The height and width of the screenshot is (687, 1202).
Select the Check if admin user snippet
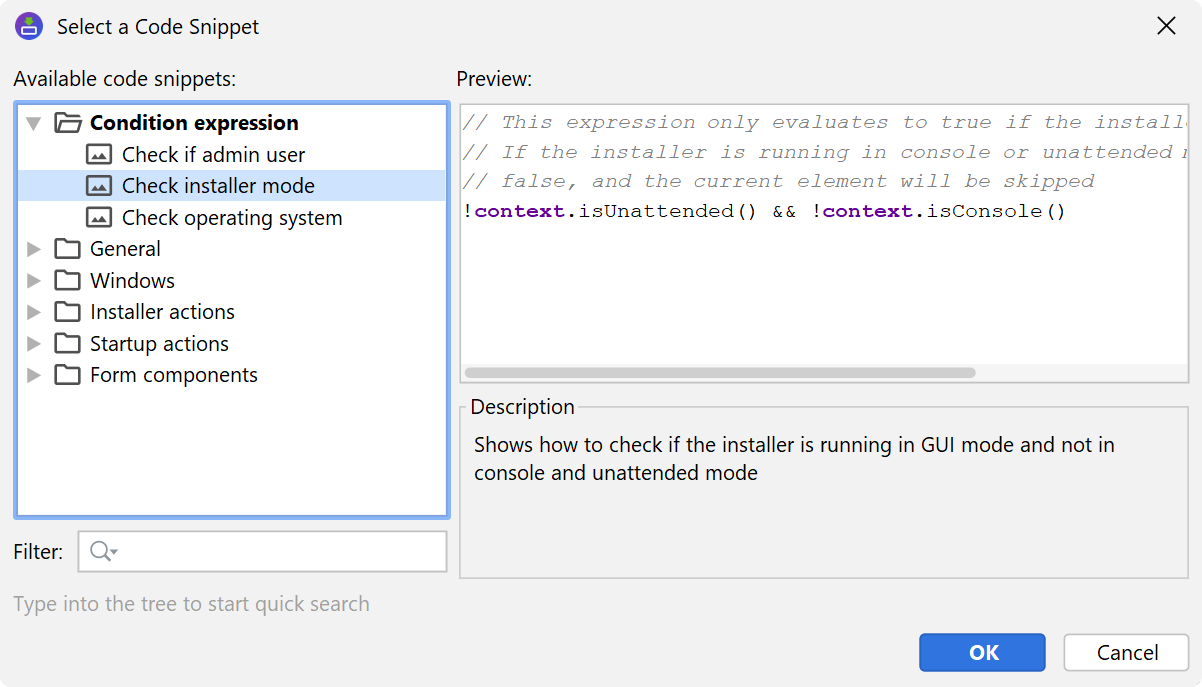pos(213,155)
